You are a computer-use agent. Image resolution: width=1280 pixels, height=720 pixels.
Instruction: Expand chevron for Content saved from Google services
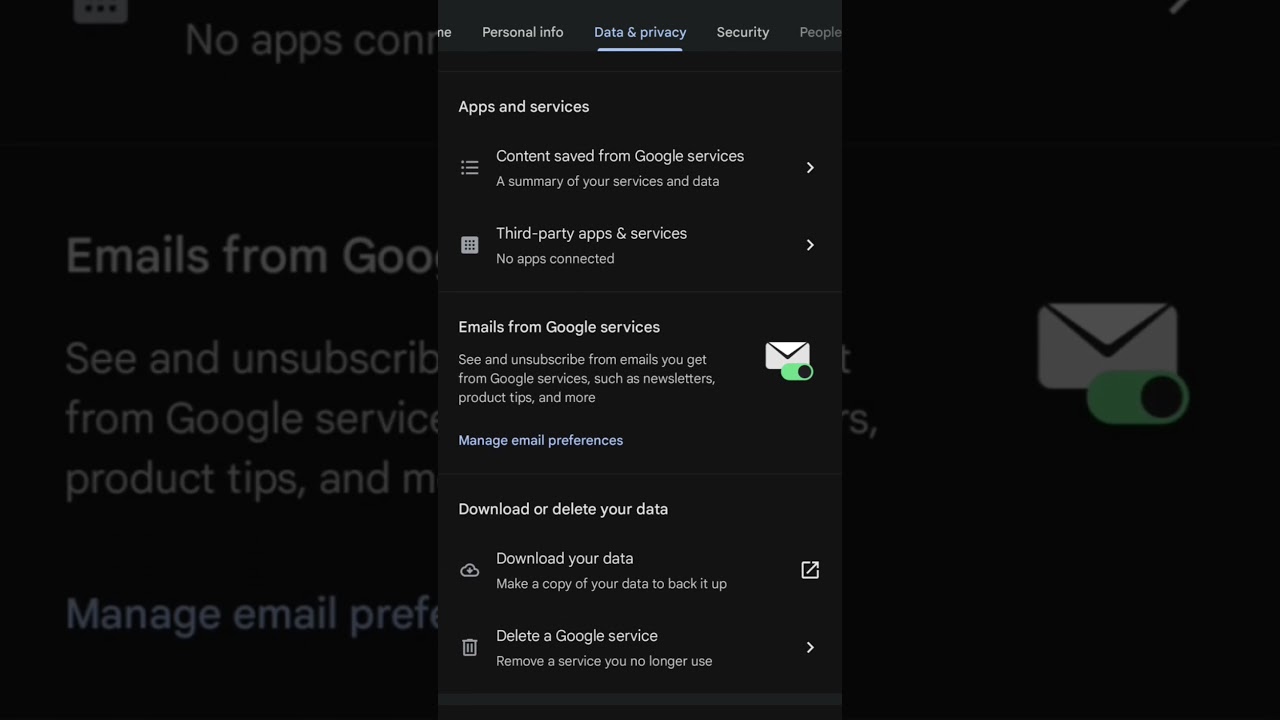point(810,168)
